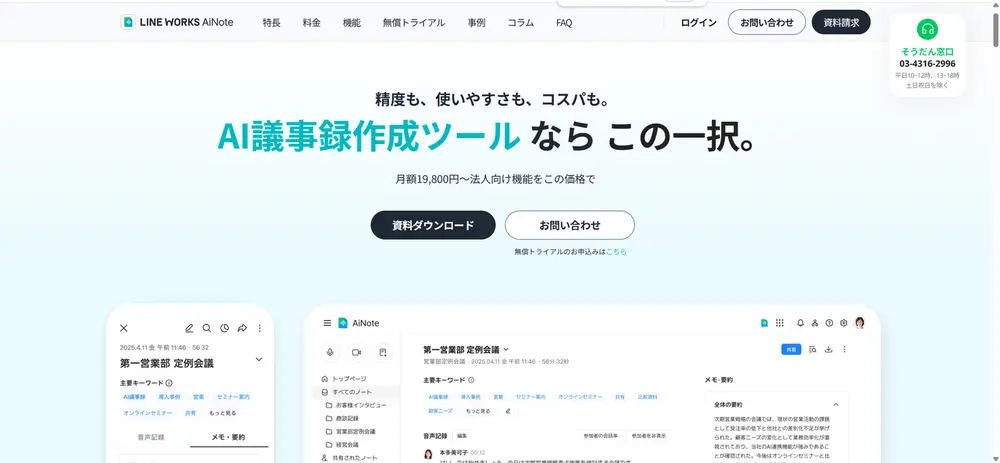Click the 参加者の会話率 button

pos(600,436)
